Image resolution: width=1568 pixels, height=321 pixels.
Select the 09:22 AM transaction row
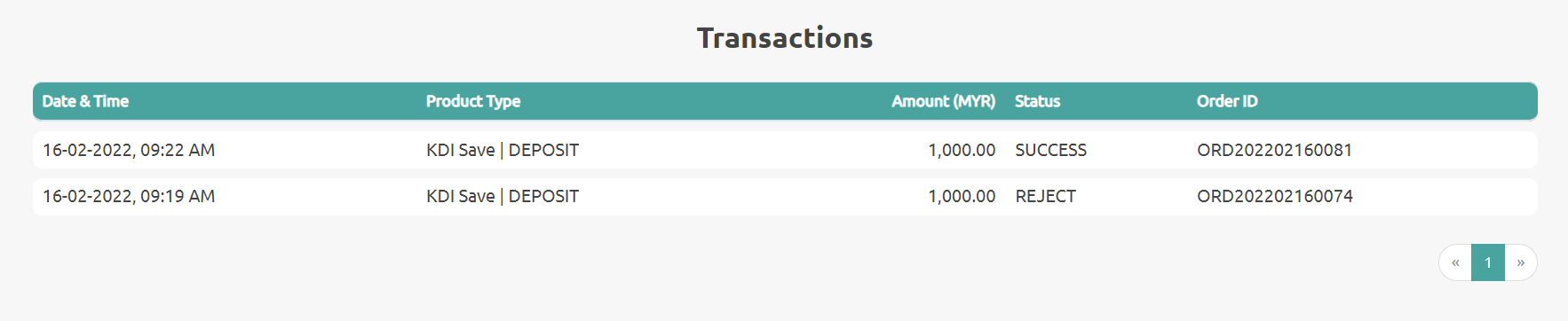(x=785, y=150)
